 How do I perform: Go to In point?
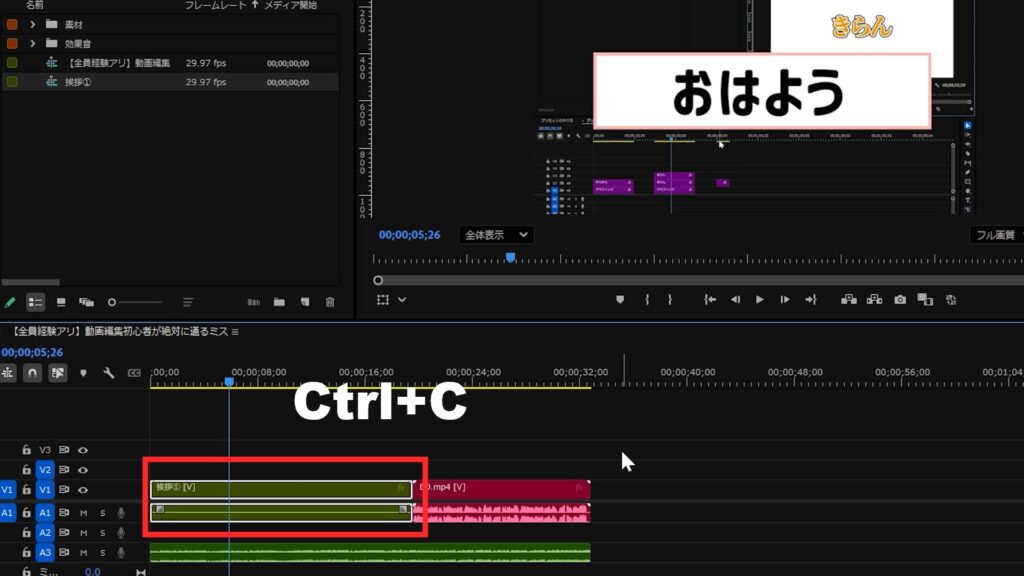[x=710, y=300]
